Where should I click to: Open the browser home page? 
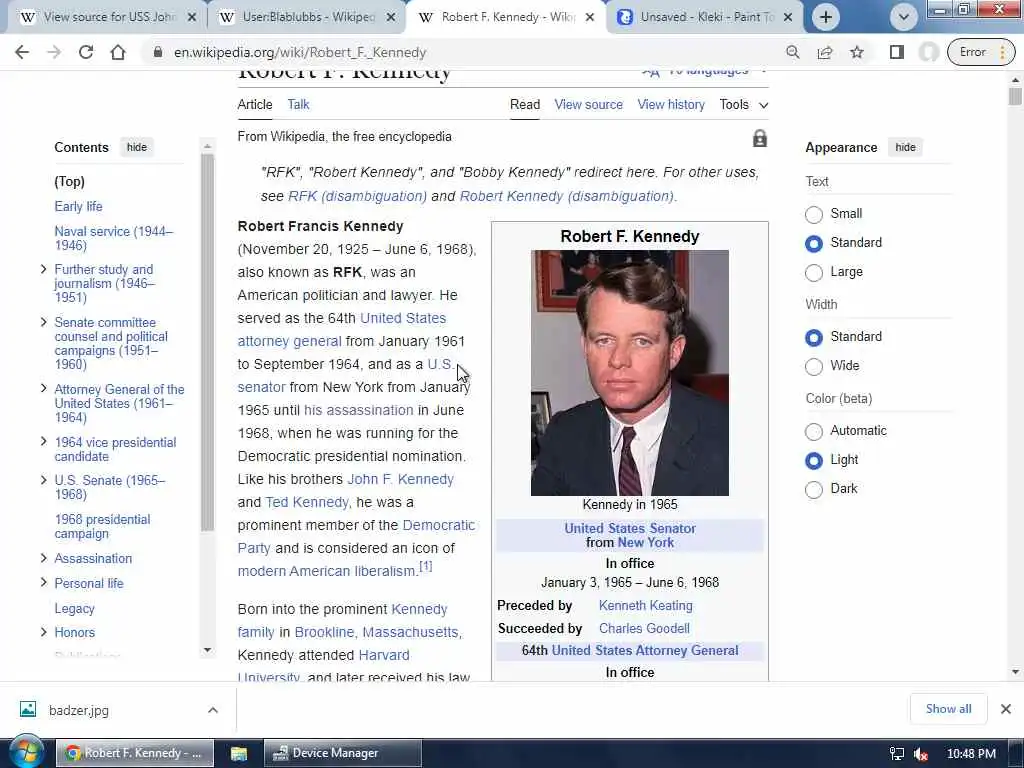[118, 52]
